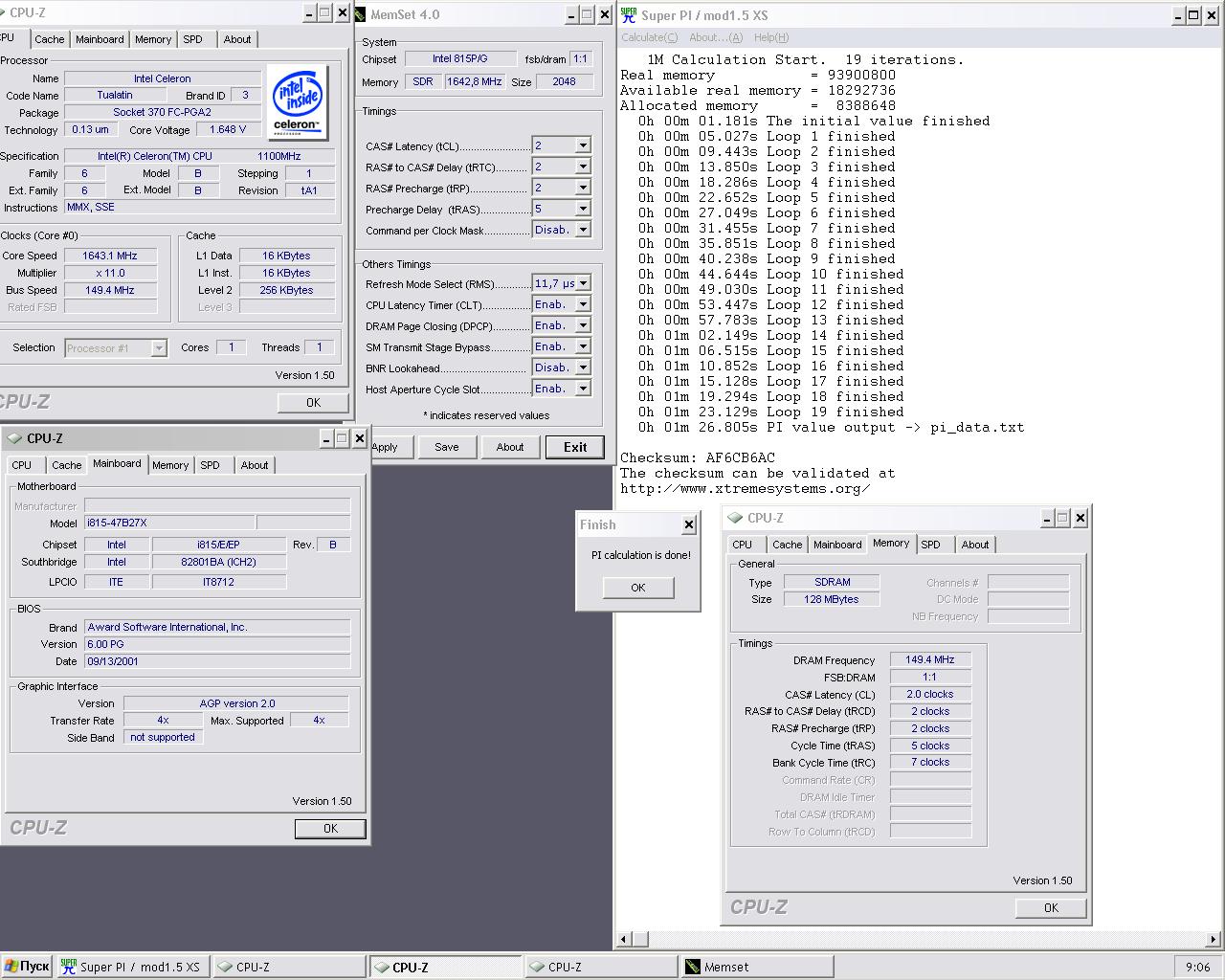Viewport: 1225px width, 980px height.
Task: Select Memory tab in Mainboard CPU-Z window
Action: [170, 465]
